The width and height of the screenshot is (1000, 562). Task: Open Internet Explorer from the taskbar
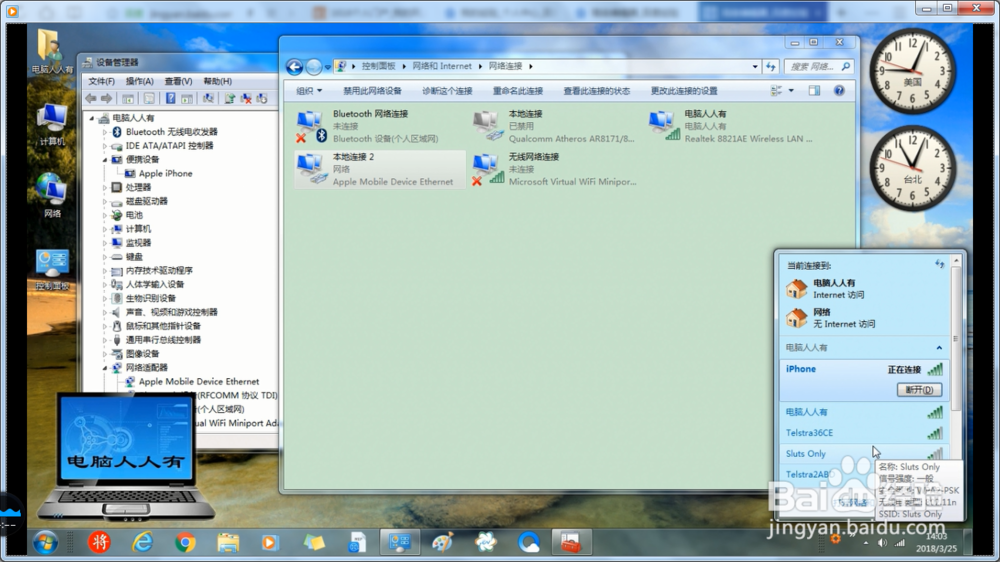[142, 542]
